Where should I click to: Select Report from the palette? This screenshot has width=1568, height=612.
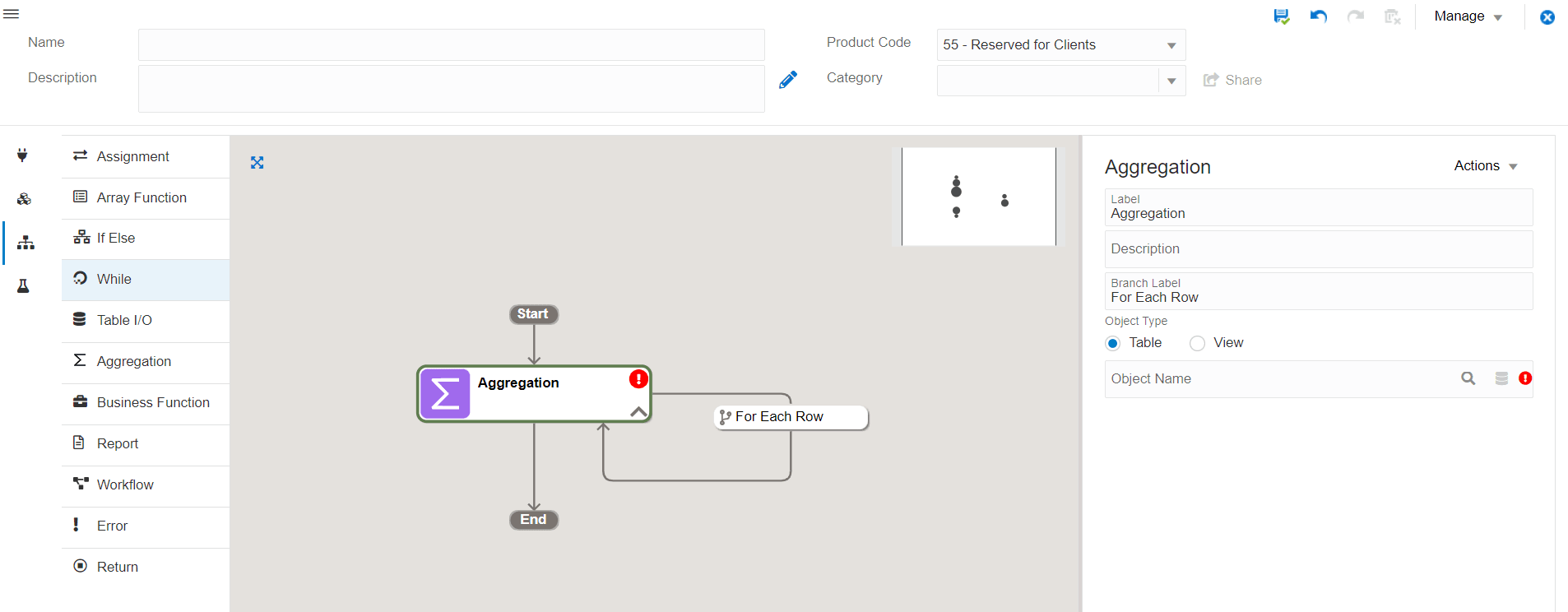coord(146,444)
